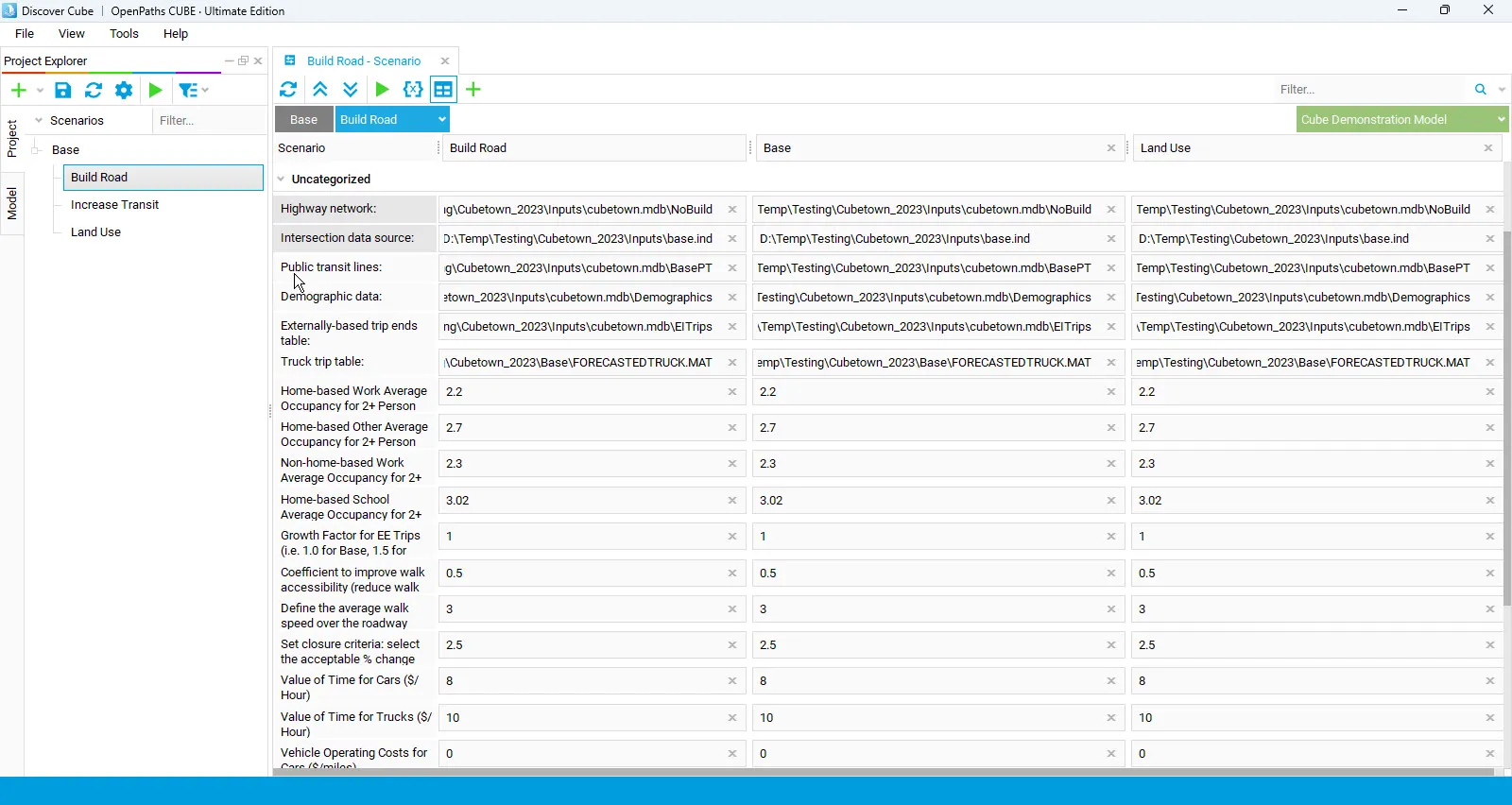
Task: Expand all groups with double down arrows
Action: pos(351,89)
